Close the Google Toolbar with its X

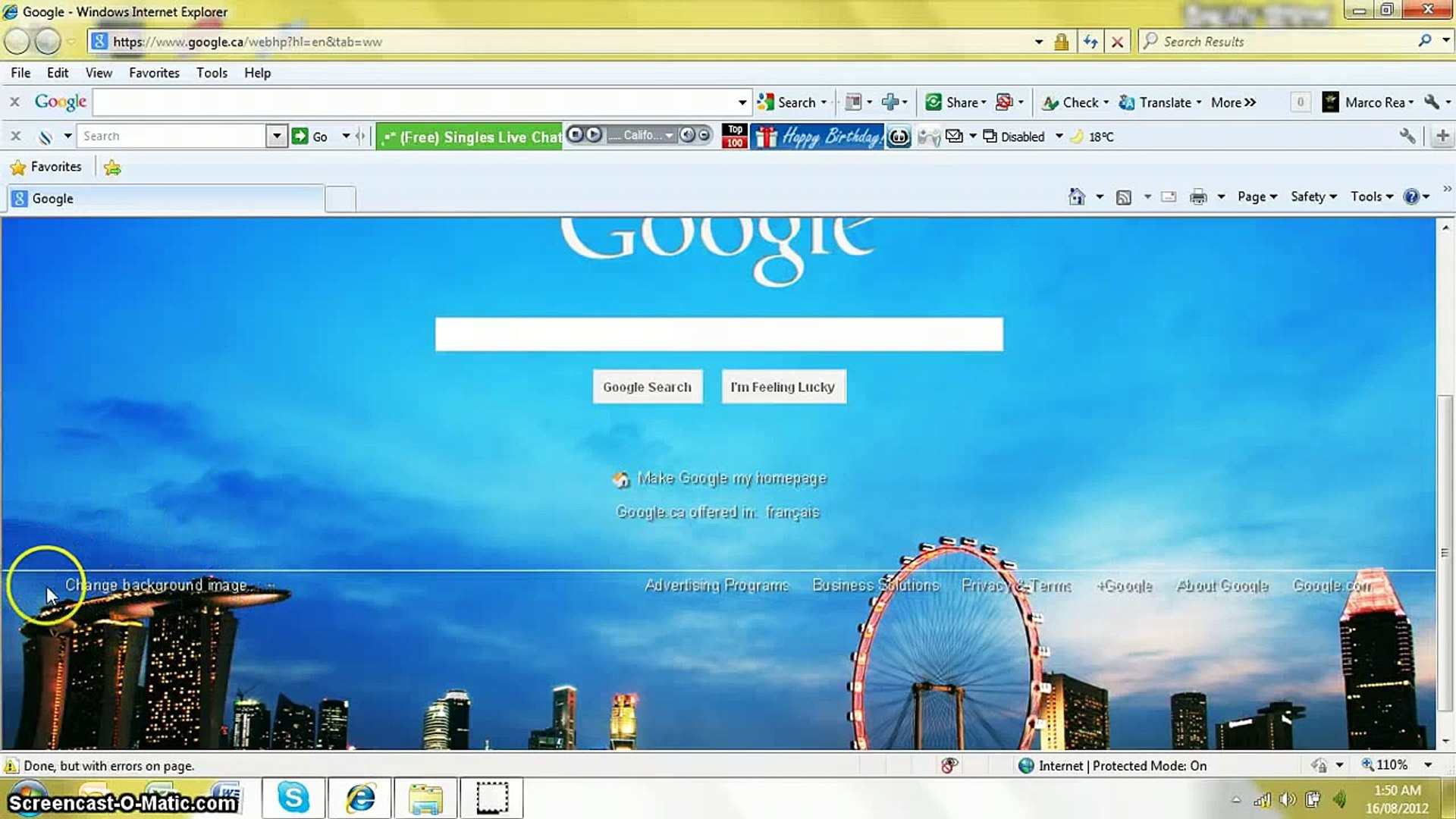[x=14, y=102]
